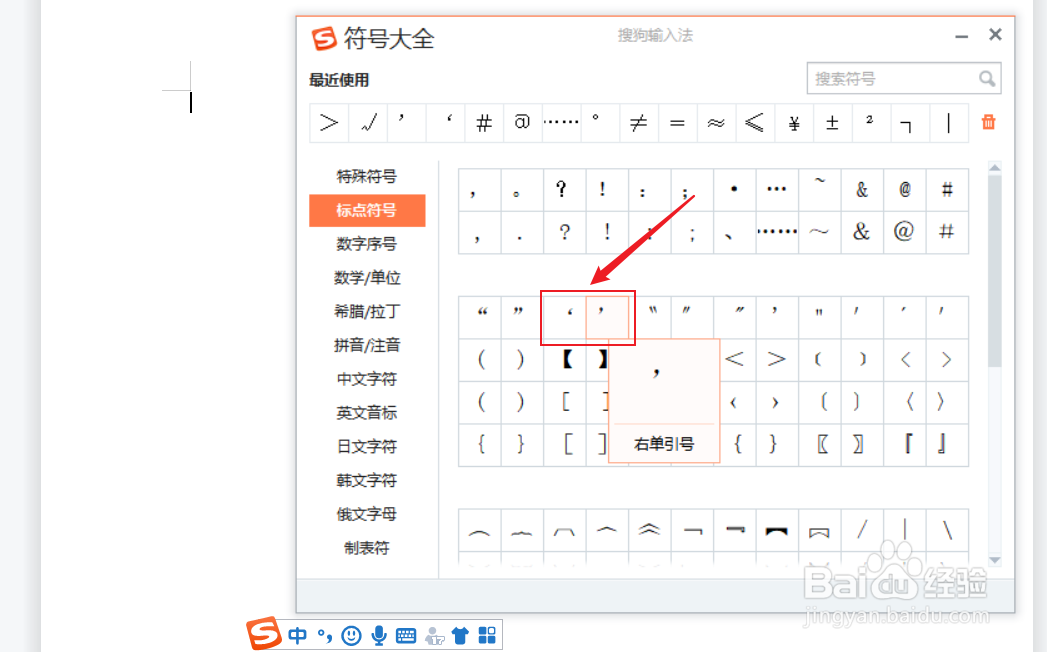Open the Sogou toolbox grid icon
The height and width of the screenshot is (652, 1047).
tap(487, 635)
